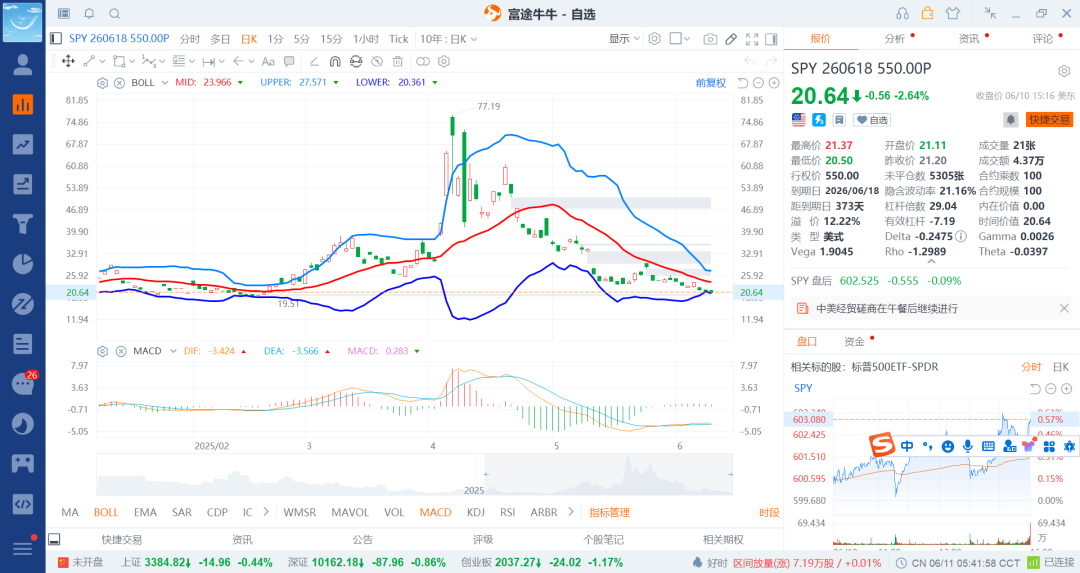This screenshot has height=573, width=1080.
Task: Dismiss the 中美经贸磋商 news banner
Action: 1064,309
